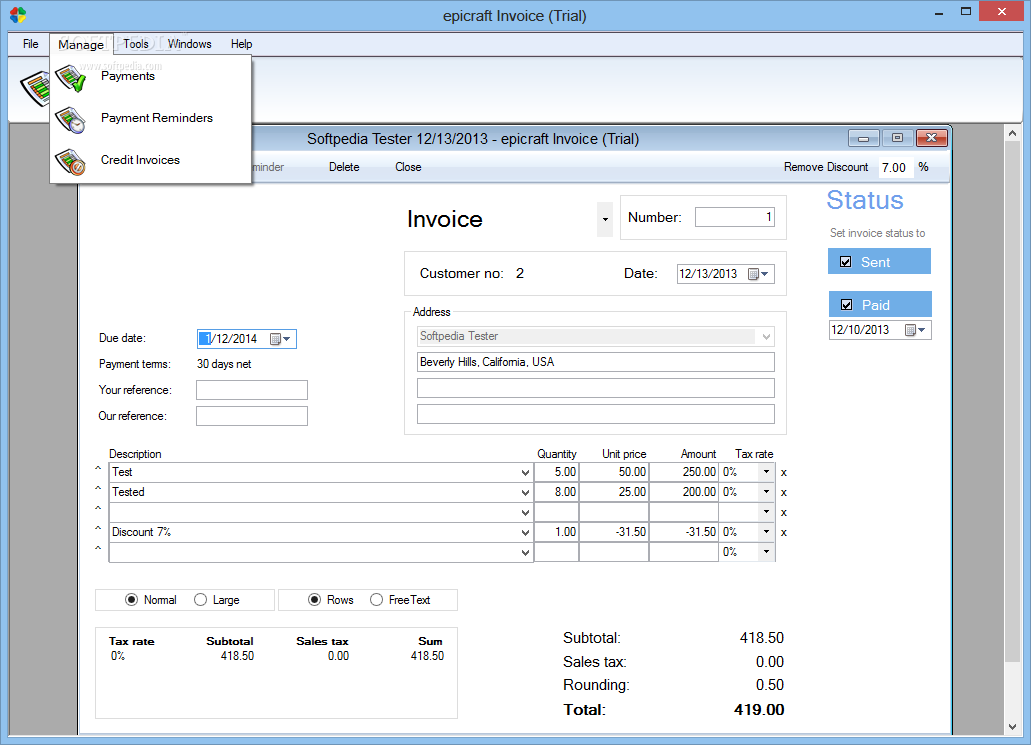The width and height of the screenshot is (1031, 745).
Task: Move the Discount 7% row up
Action: 98,529
